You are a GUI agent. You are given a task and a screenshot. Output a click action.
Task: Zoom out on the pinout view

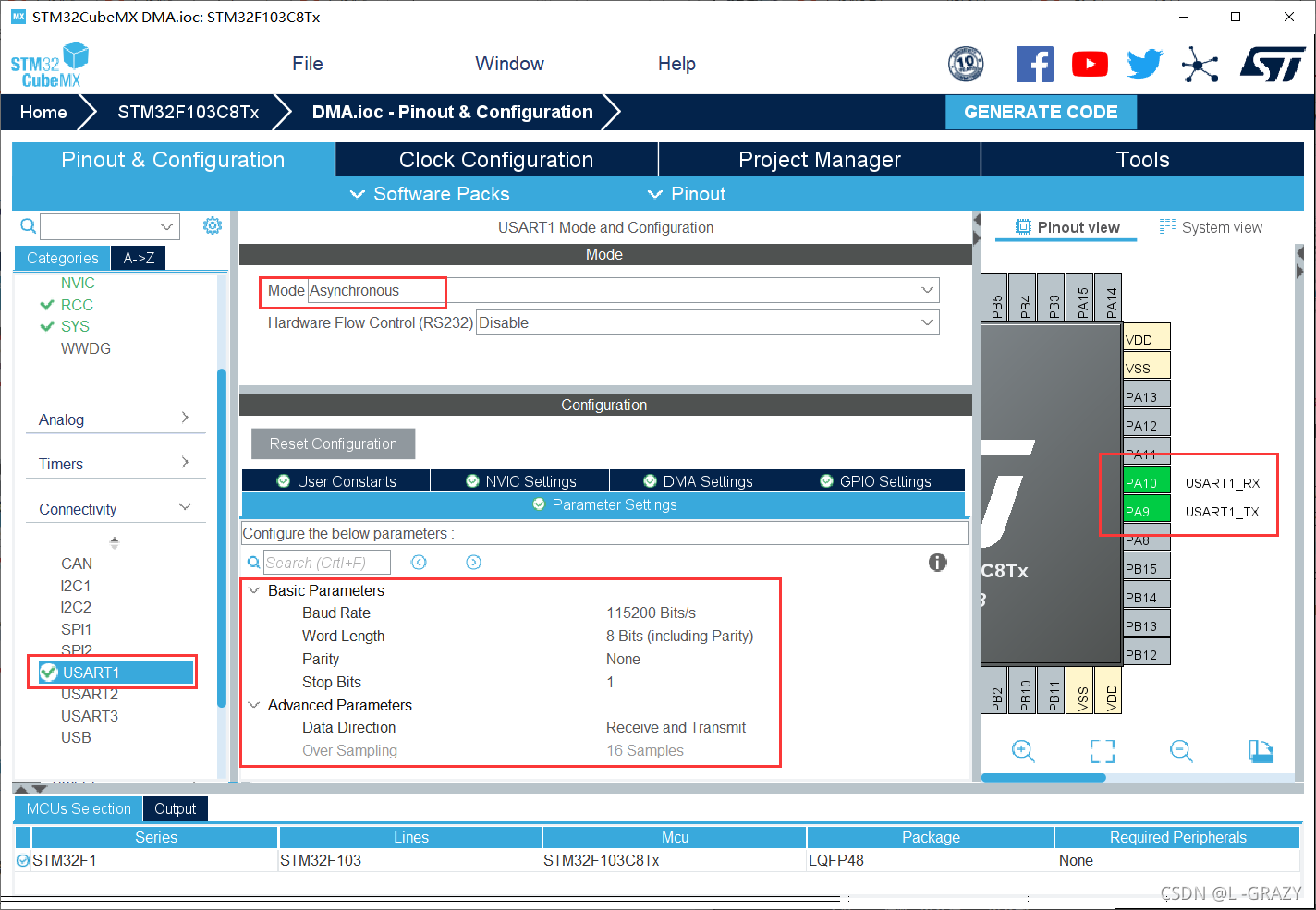coord(1181,750)
